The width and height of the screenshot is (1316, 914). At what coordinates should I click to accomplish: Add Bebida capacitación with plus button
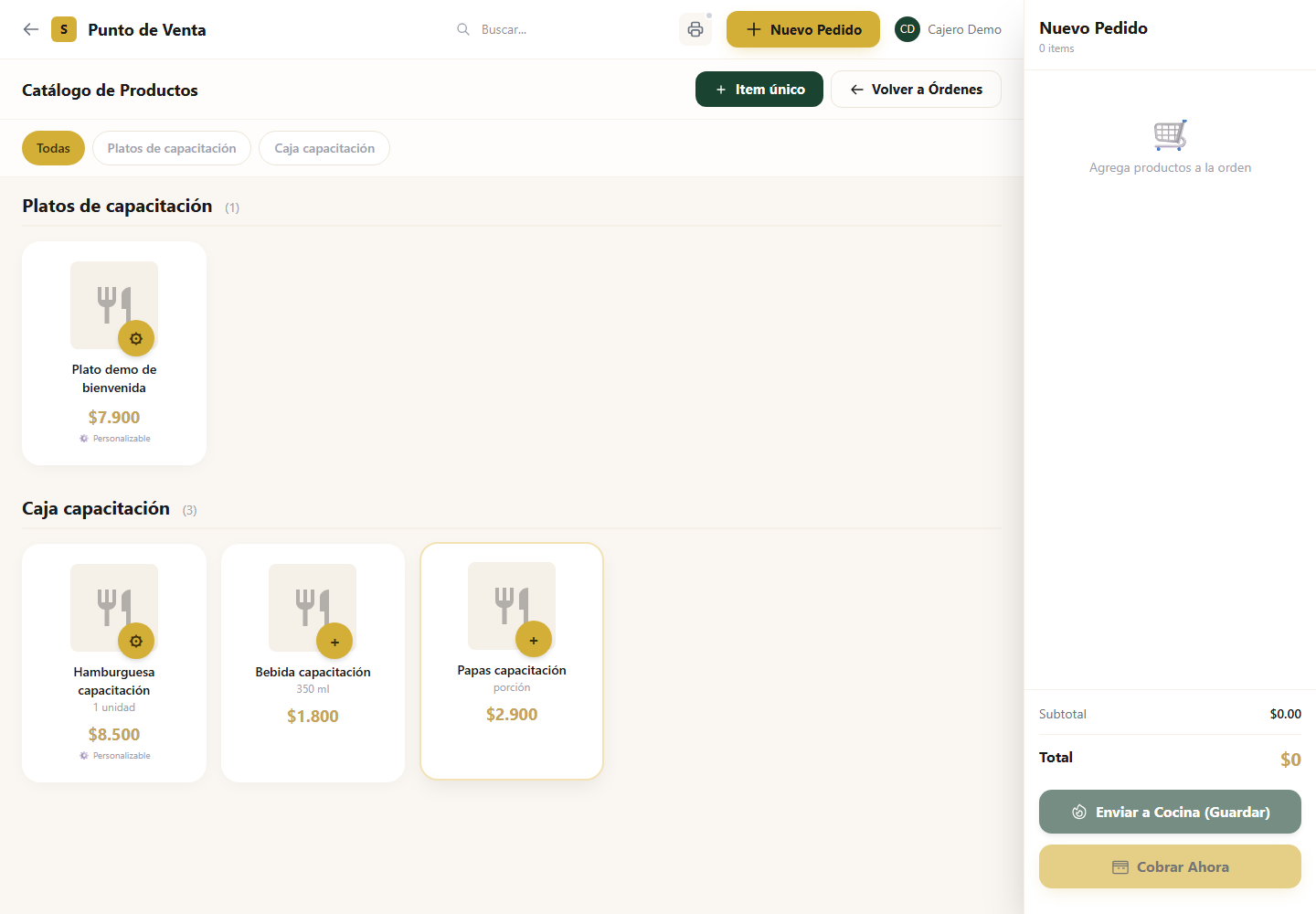(334, 642)
